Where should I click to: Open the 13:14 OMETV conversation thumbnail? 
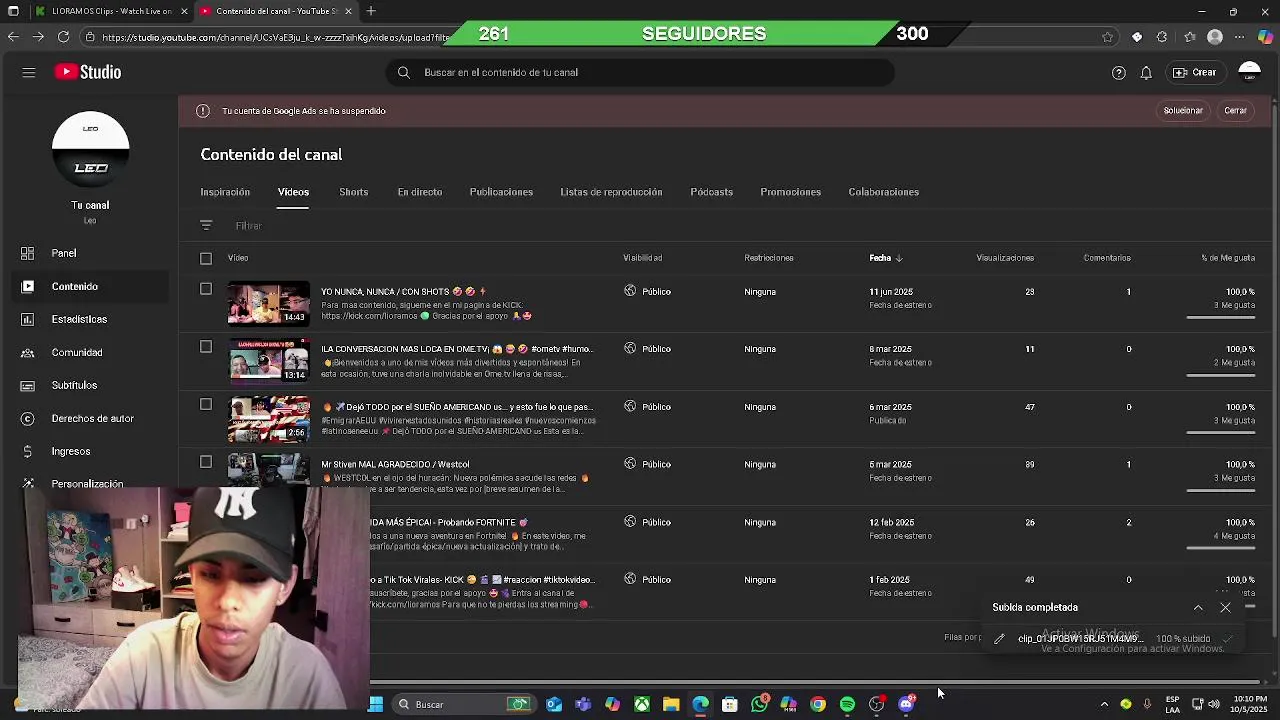pos(269,361)
